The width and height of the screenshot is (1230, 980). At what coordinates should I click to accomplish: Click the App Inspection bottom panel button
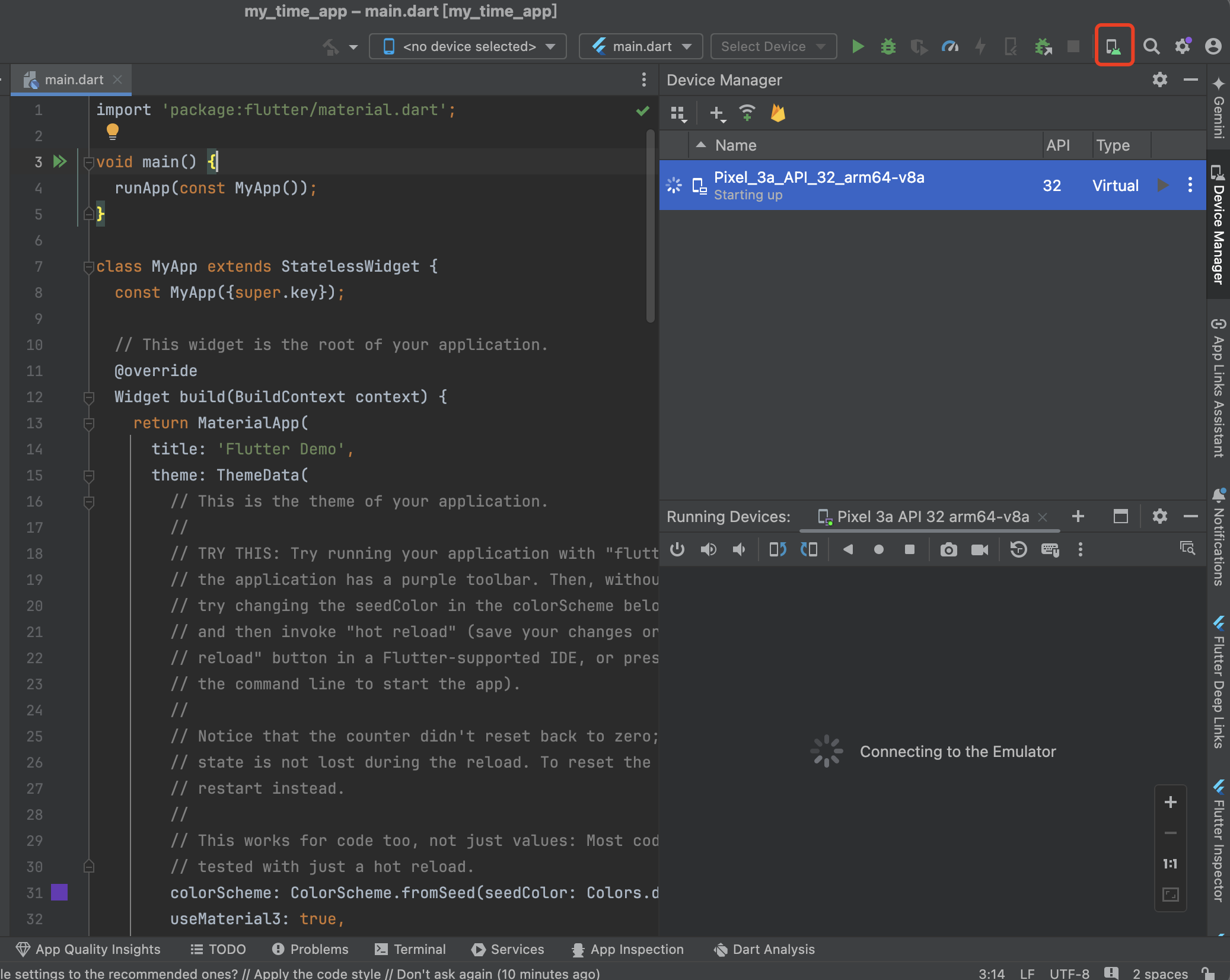coord(624,947)
